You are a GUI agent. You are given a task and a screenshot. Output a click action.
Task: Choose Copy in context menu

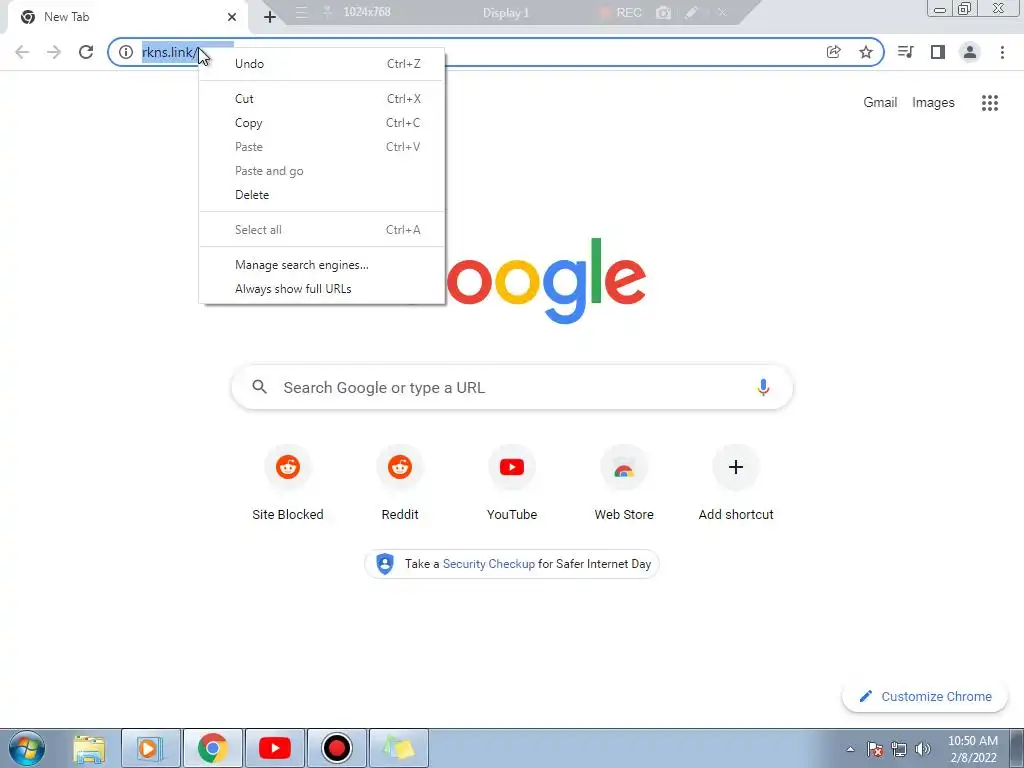click(322, 123)
